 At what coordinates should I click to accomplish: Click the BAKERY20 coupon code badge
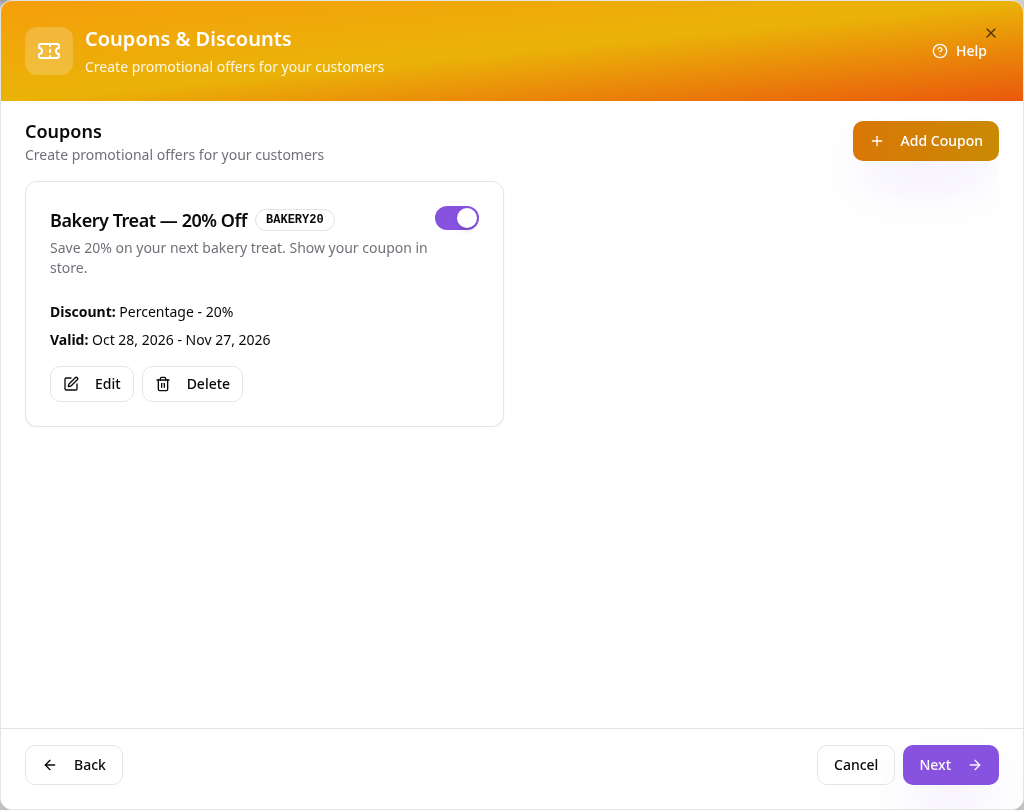coord(295,219)
